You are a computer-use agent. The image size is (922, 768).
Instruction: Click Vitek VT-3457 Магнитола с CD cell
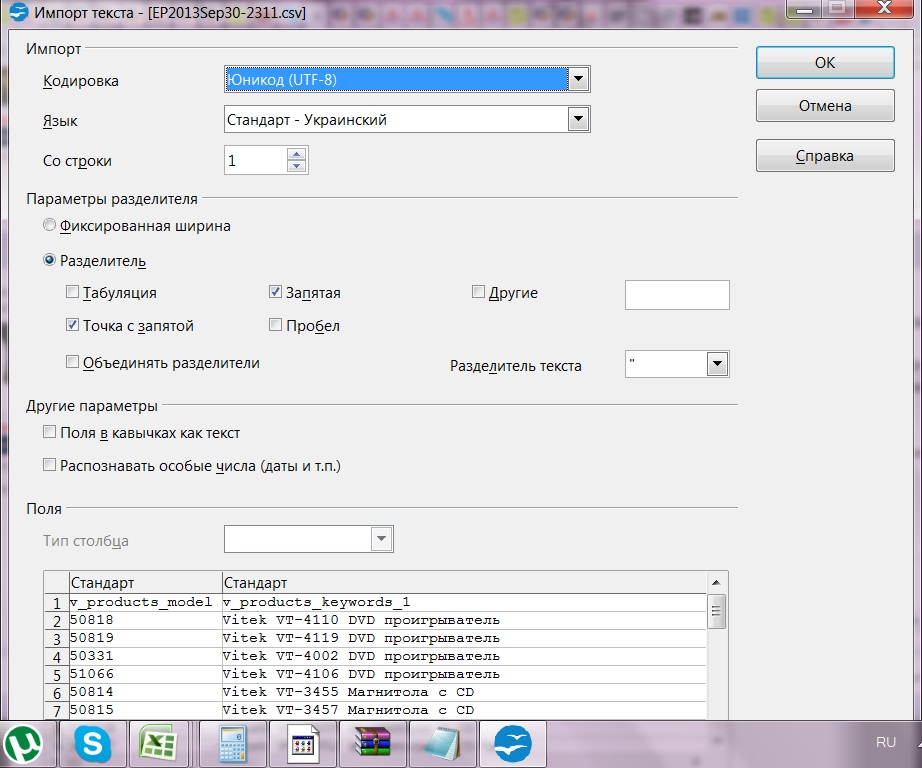464,710
